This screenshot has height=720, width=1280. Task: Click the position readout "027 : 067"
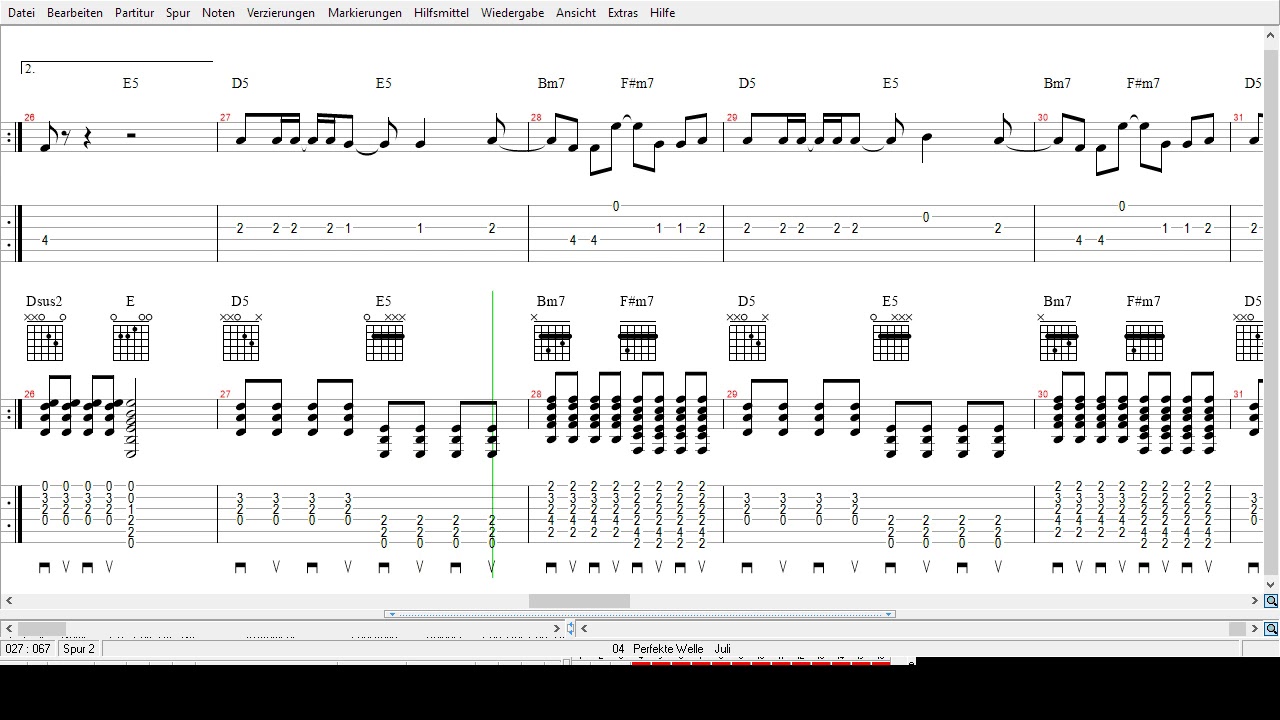pos(28,649)
